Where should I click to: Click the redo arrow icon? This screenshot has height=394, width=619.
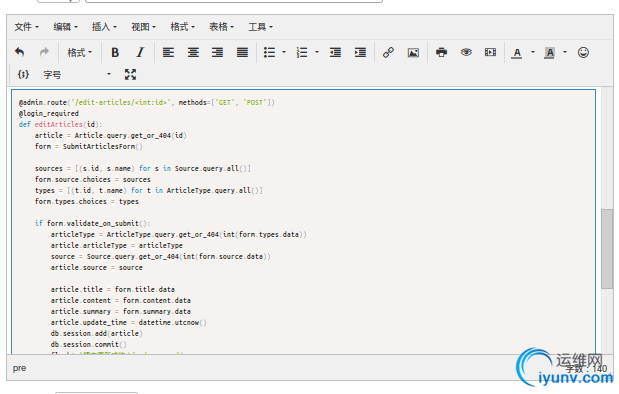[44, 52]
